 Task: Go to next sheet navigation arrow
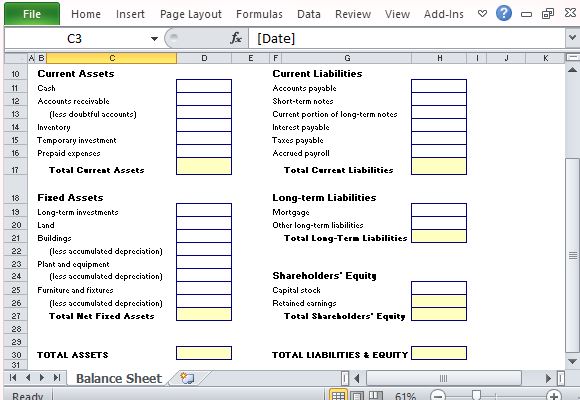point(42,377)
